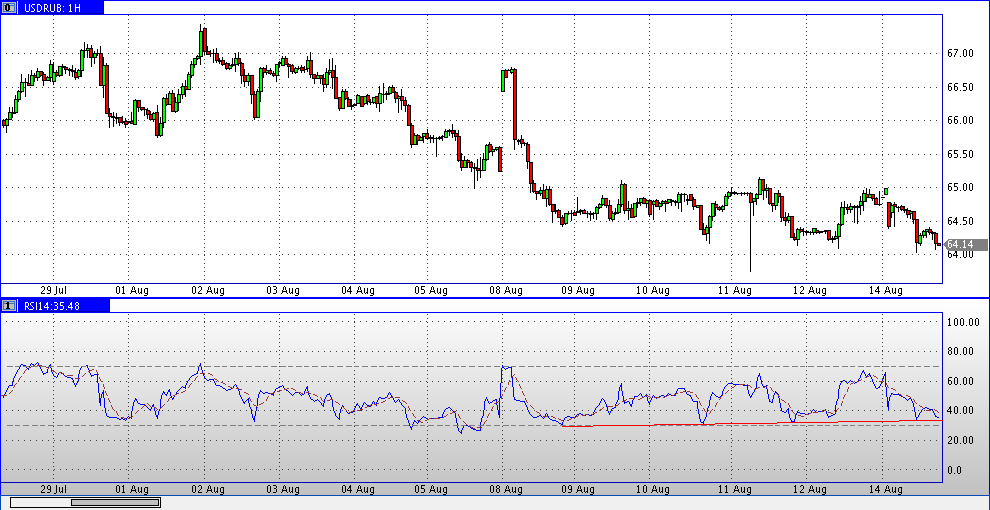Click 02 Aug date under price chart
The image size is (990, 510).
[x=208, y=290]
